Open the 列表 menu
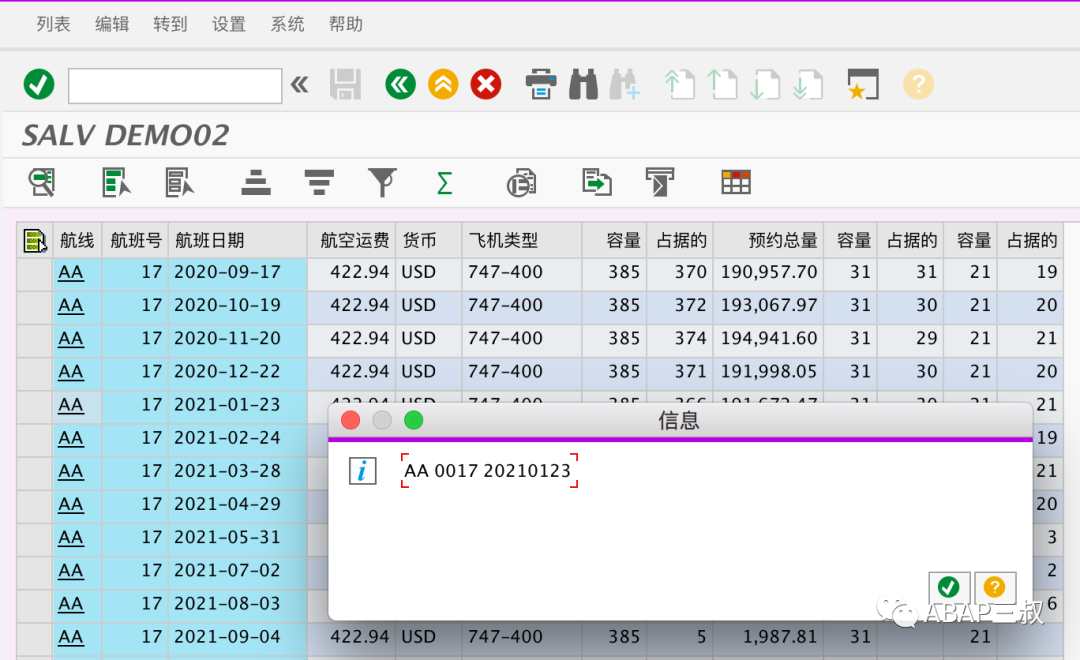This screenshot has width=1080, height=660. (x=54, y=24)
